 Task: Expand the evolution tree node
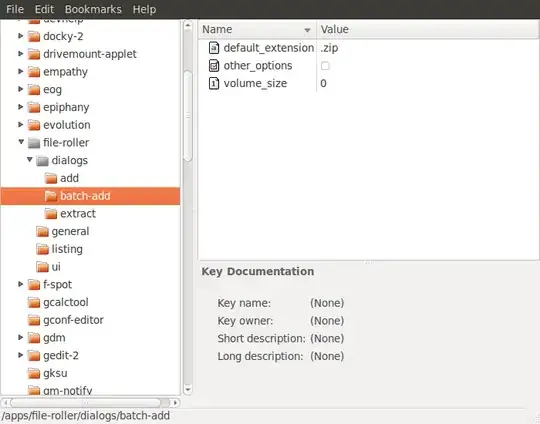pyautogui.click(x=20, y=124)
